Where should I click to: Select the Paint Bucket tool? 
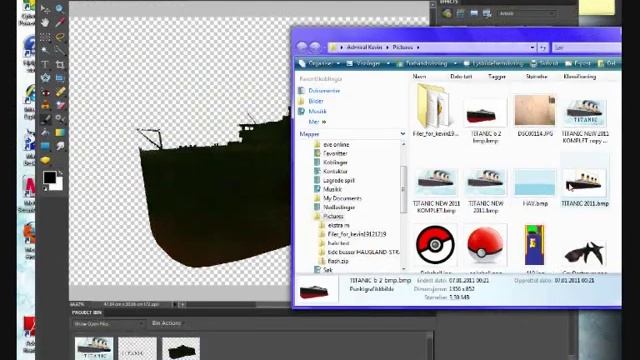(x=45, y=133)
